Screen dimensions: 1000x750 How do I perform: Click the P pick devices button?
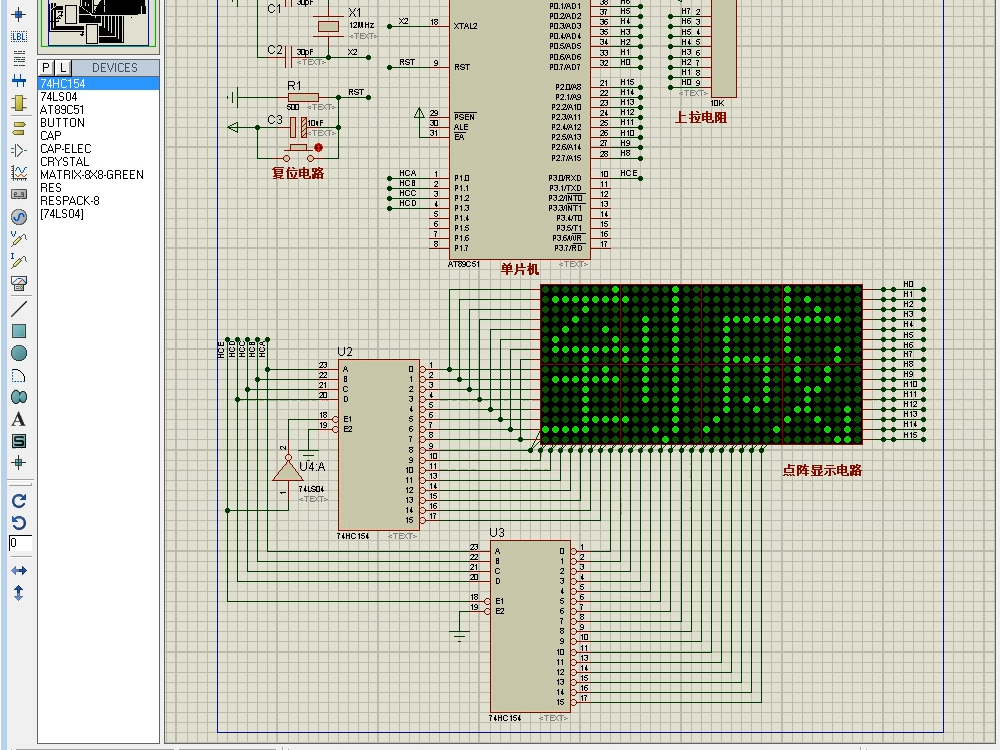pos(46,68)
